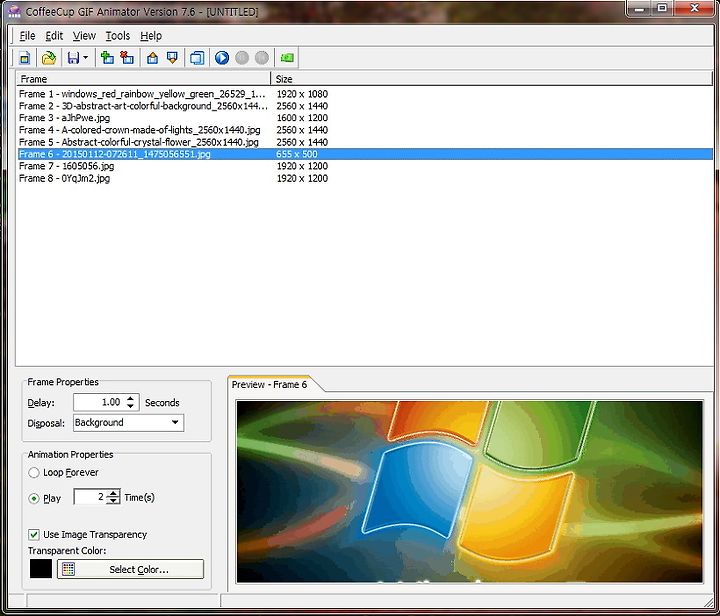Open the Edit menu
Image resolution: width=720 pixels, height=616 pixels.
coord(54,36)
